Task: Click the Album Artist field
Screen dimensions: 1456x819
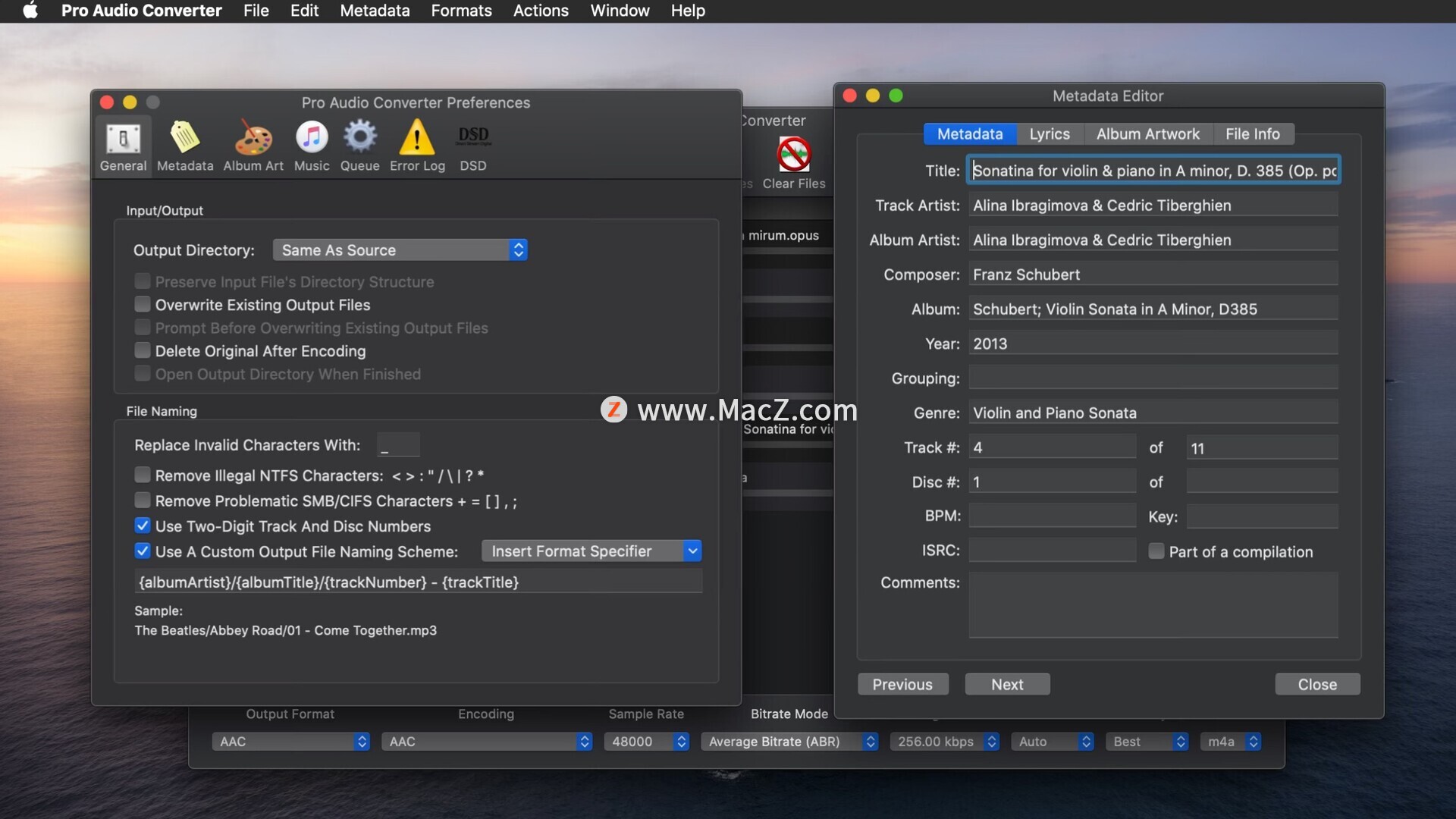Action: (1153, 240)
